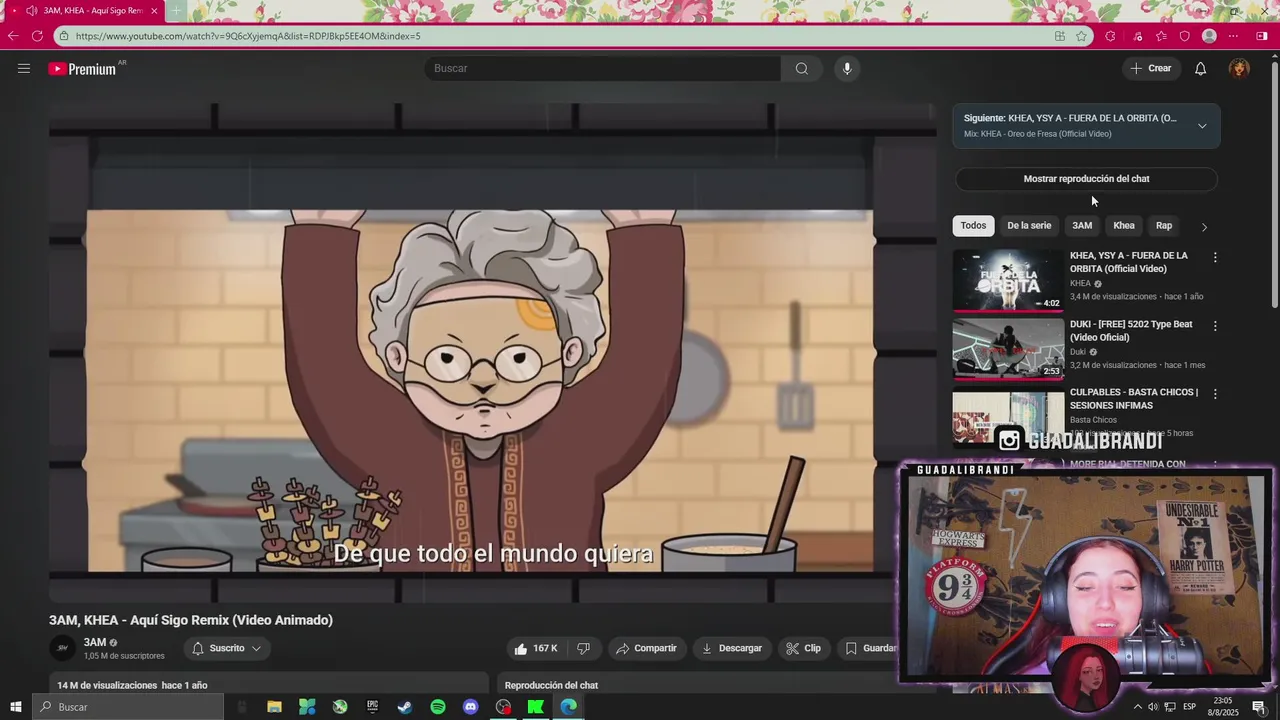Open options for KHEA FUERA DE LA ORBITA video

tap(1215, 258)
